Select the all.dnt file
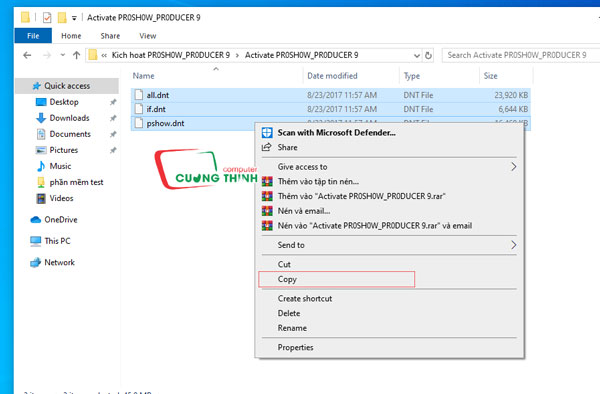Image resolution: width=600 pixels, height=394 pixels. (331, 95)
